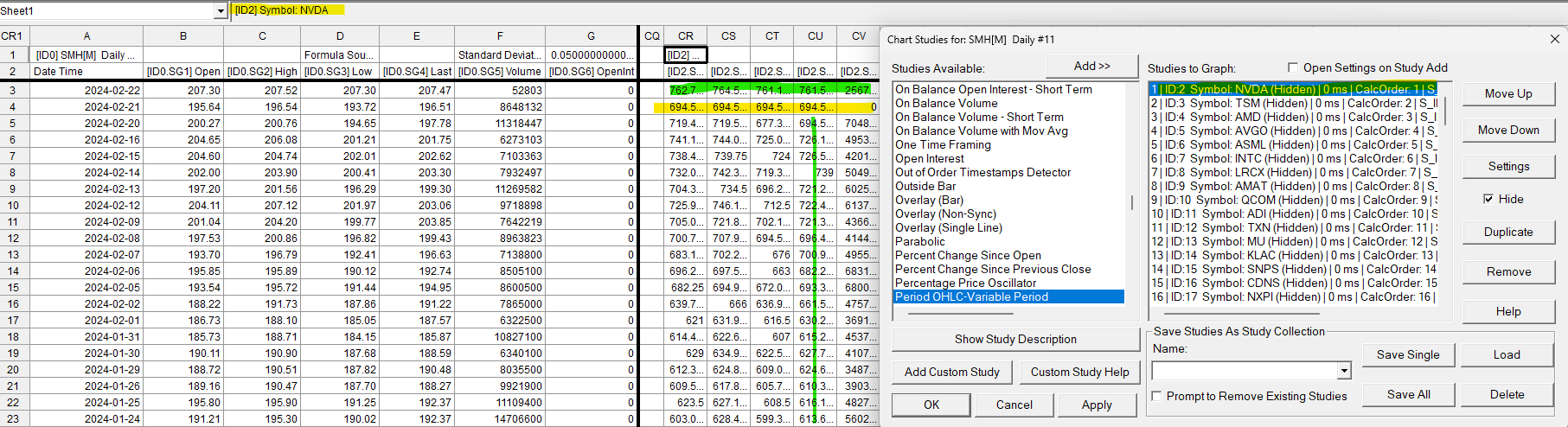This screenshot has height=427, width=1568.
Task: Uncheck the Hide checkbox
Action: pyautogui.click(x=1488, y=199)
